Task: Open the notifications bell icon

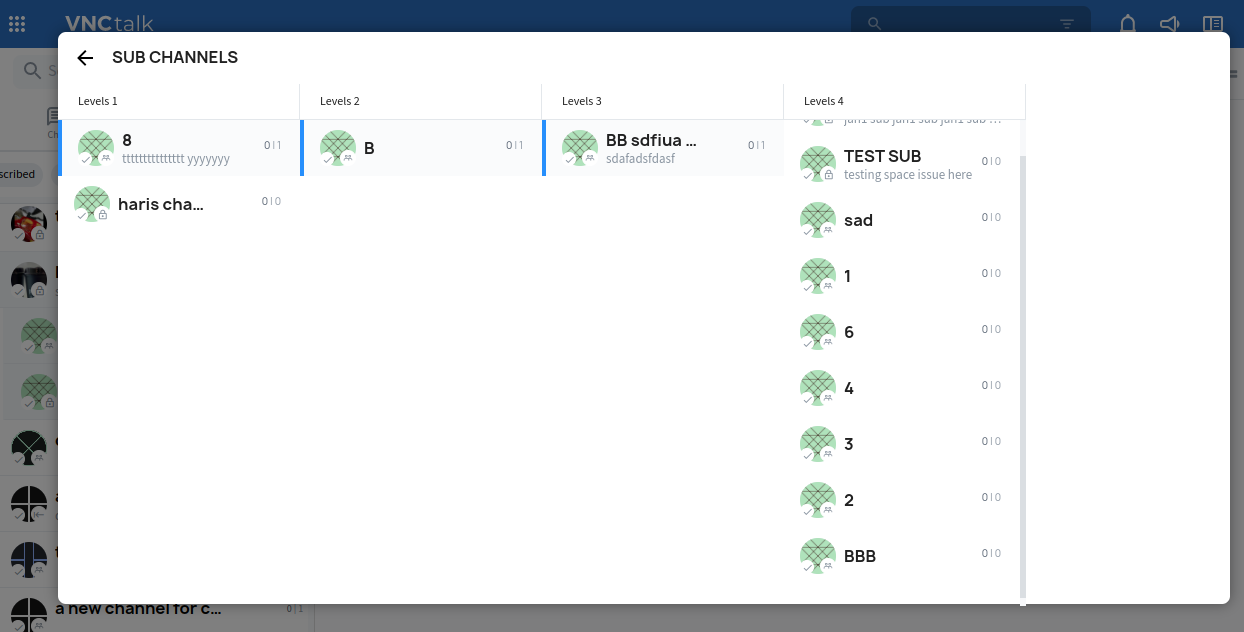Action: click(x=1128, y=24)
